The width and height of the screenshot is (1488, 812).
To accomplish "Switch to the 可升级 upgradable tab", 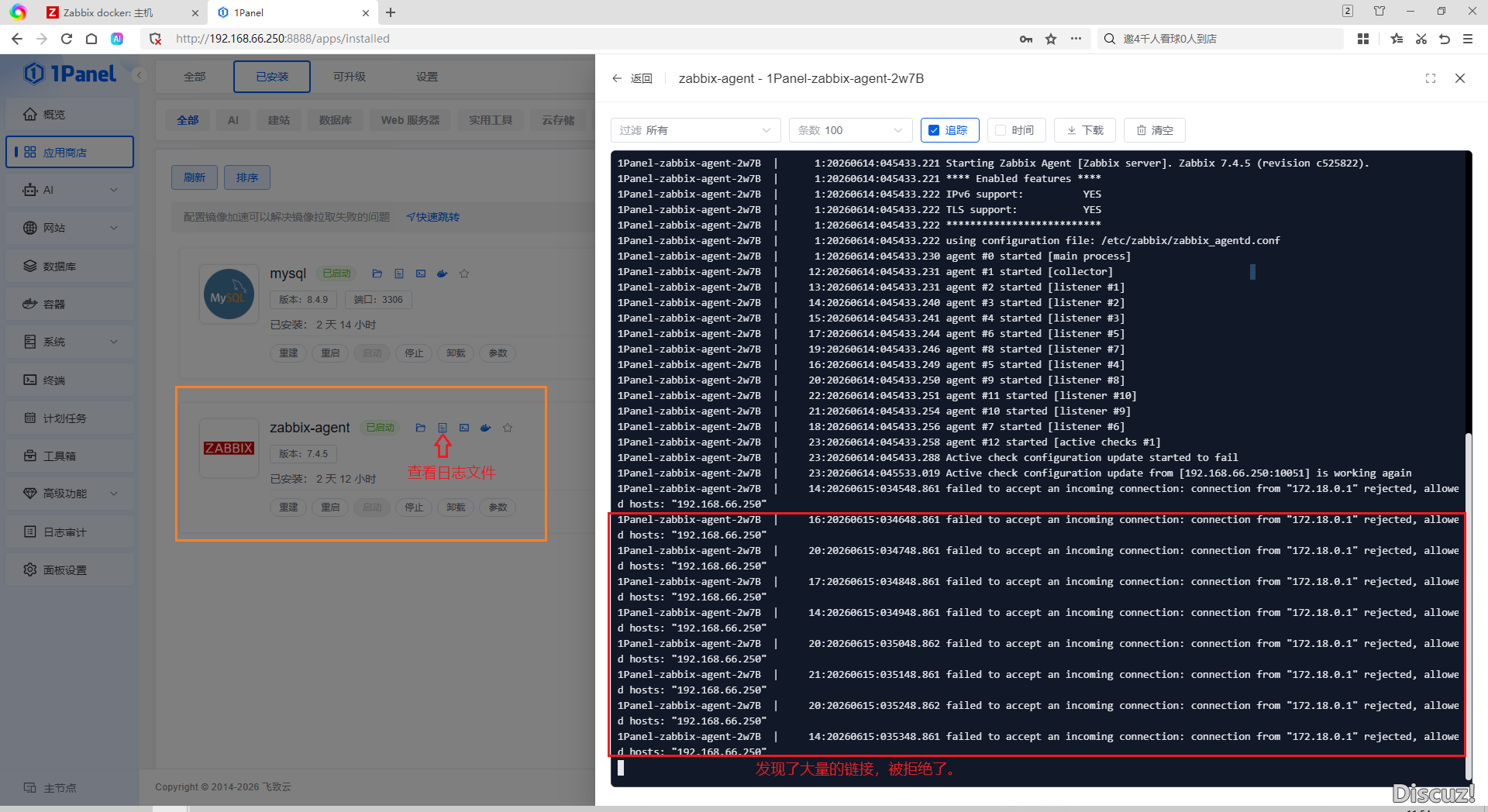I will [x=350, y=77].
